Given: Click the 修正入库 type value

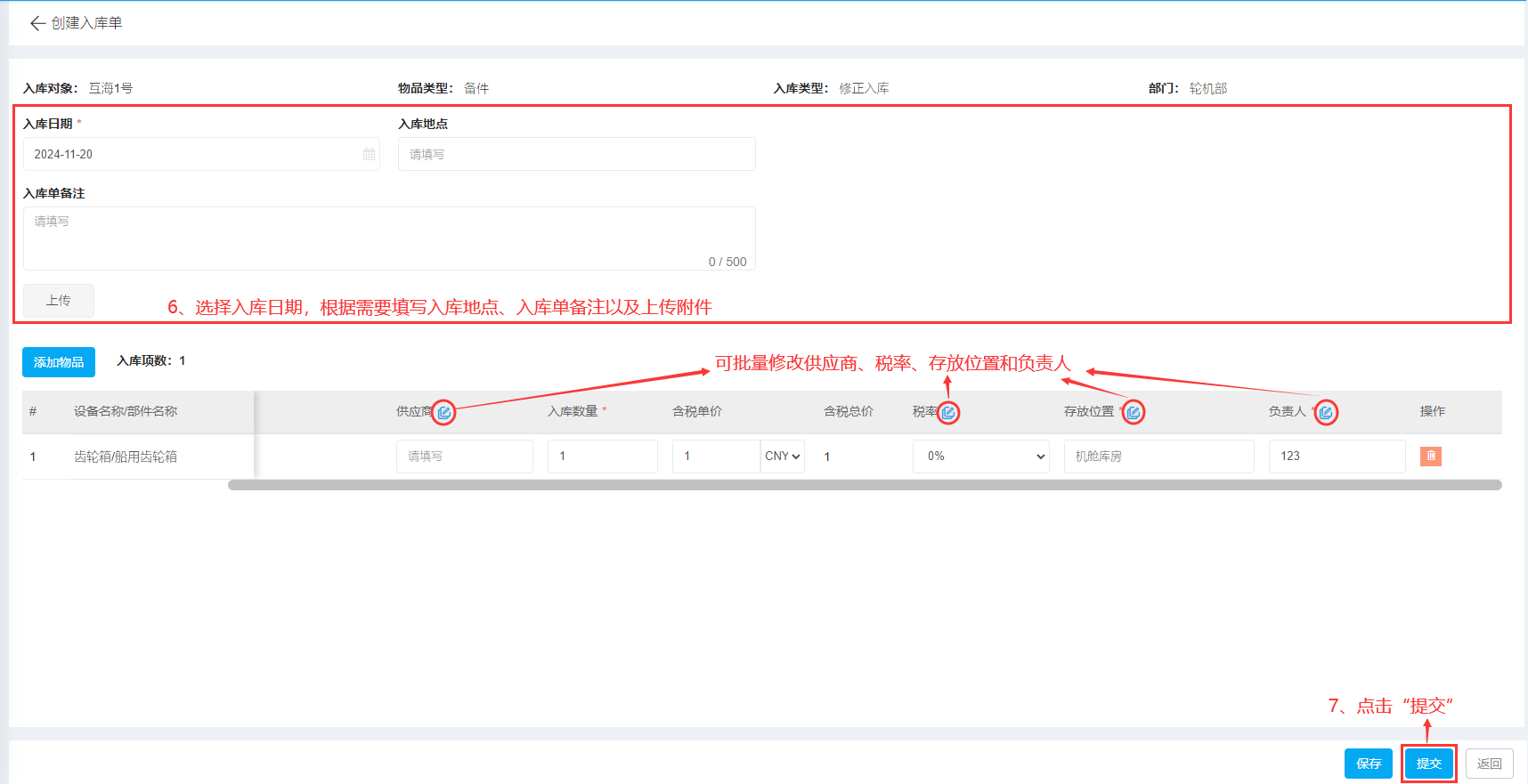Looking at the screenshot, I should point(864,88).
